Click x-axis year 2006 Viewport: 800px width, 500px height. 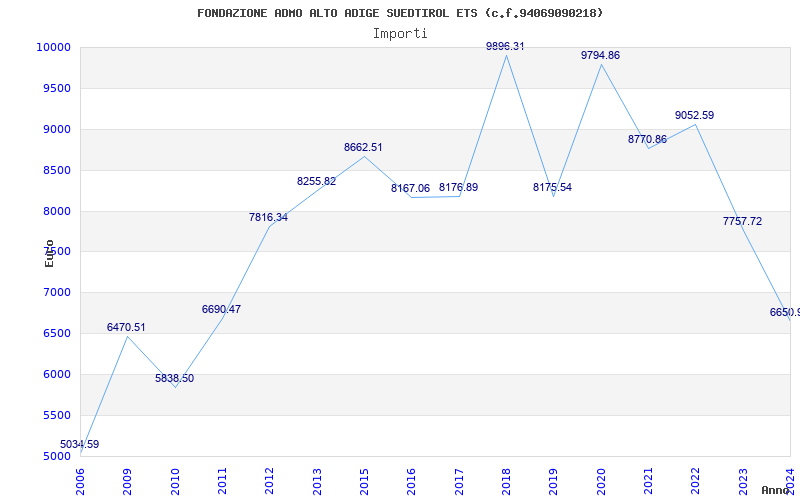(80, 482)
